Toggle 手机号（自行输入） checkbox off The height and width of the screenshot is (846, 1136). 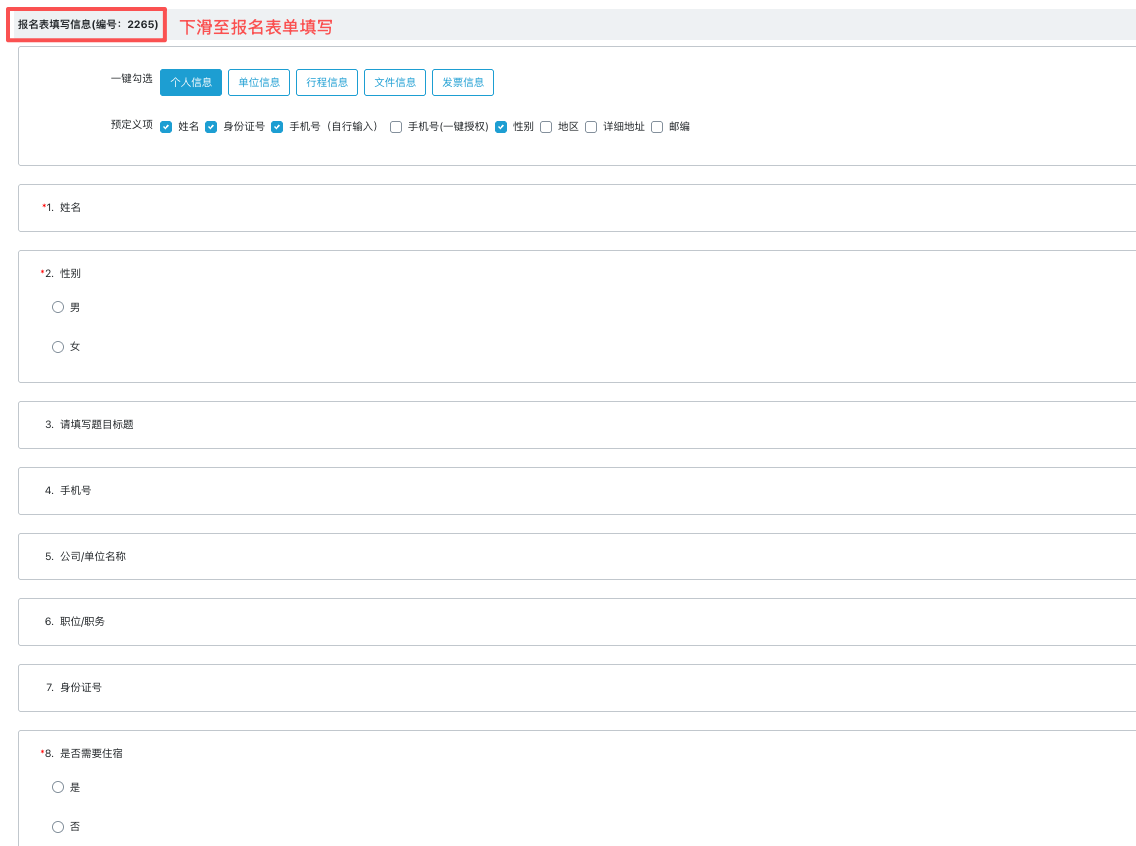[277, 127]
